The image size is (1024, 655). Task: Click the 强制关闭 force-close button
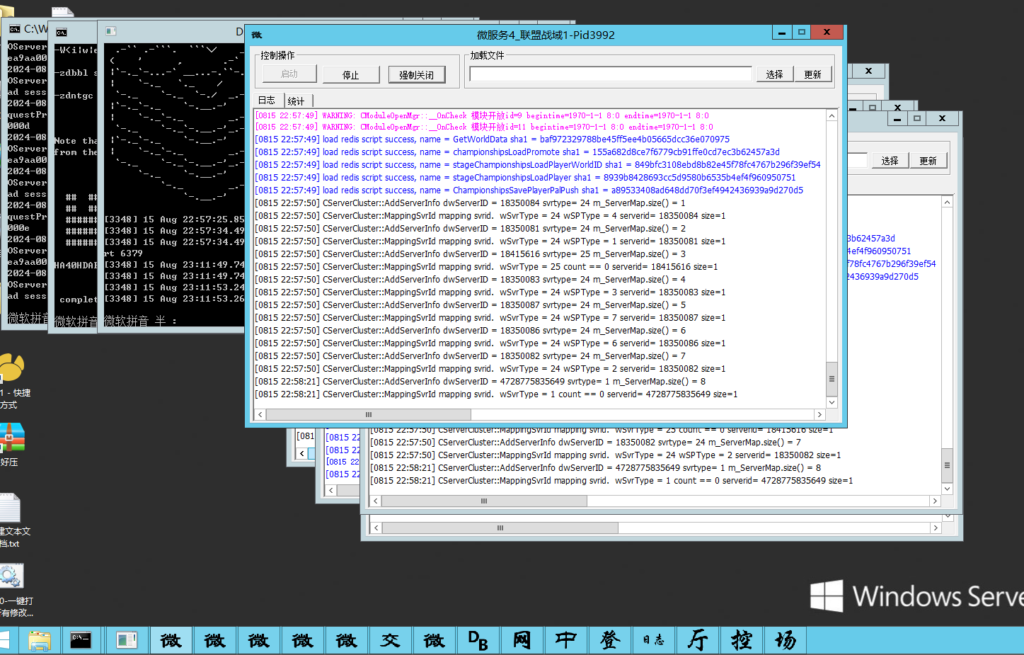pos(416,75)
